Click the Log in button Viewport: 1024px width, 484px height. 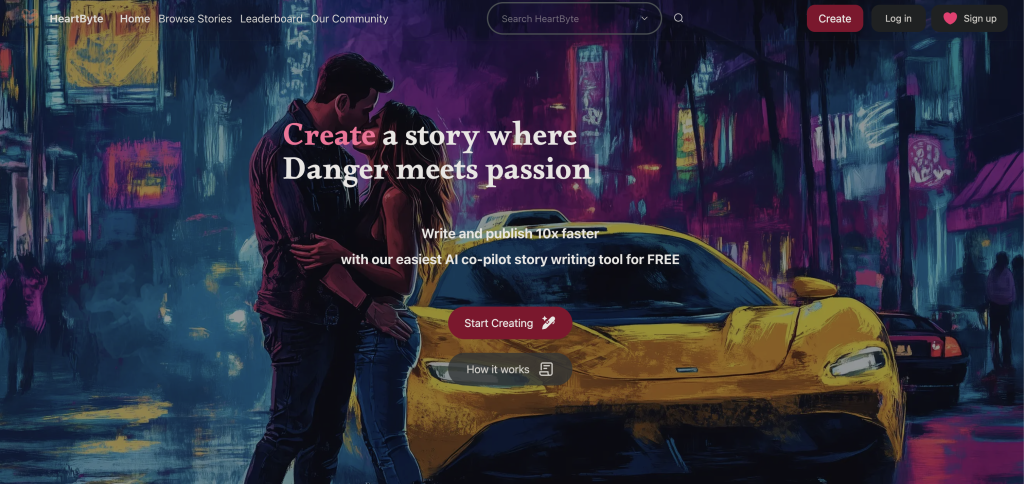click(x=898, y=18)
